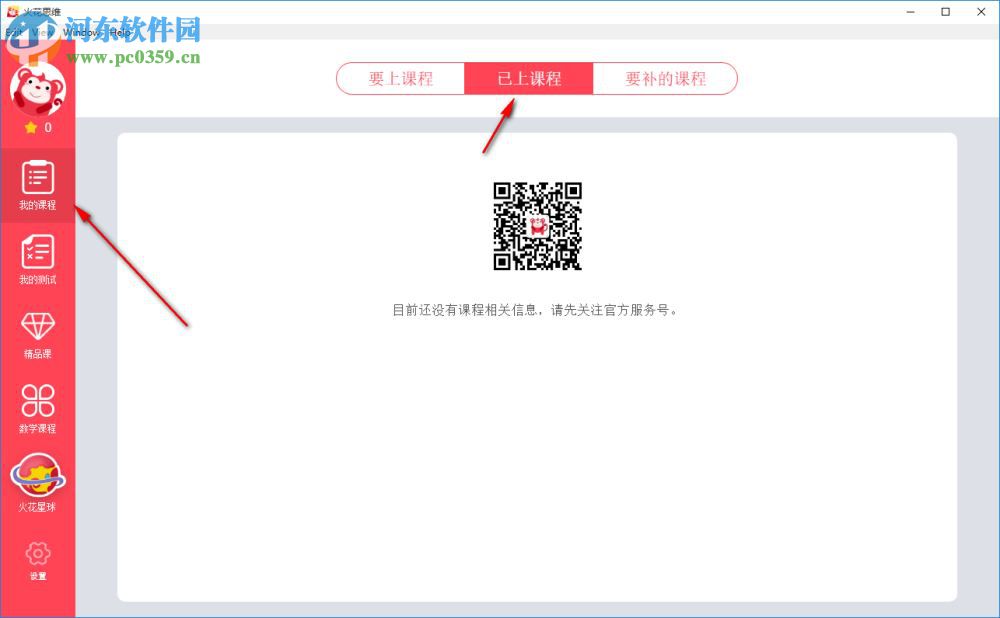1000x618 pixels.
Task: Click Exit in the menu bar
Action: pos(14,31)
